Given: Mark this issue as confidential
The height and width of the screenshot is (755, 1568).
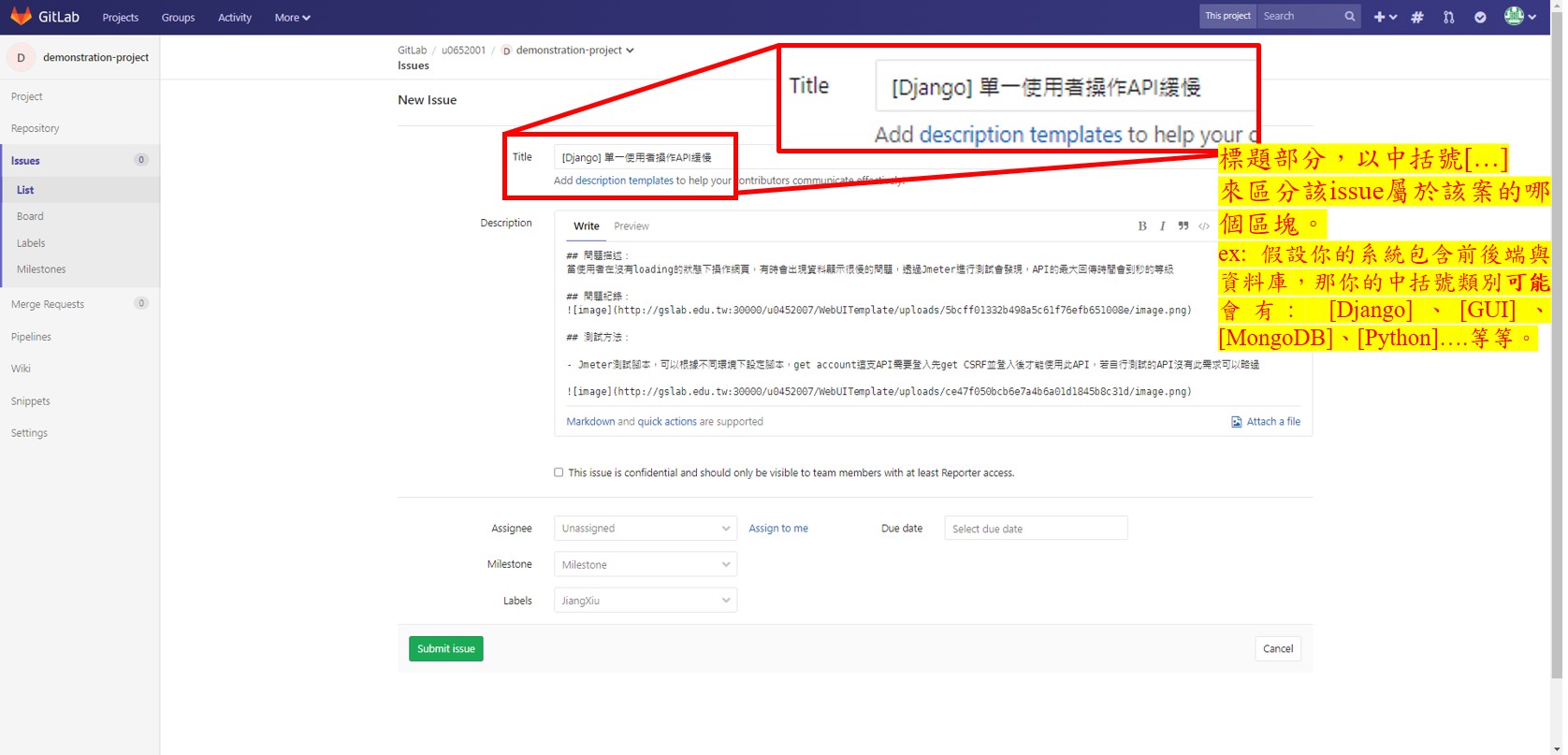Looking at the screenshot, I should point(559,472).
